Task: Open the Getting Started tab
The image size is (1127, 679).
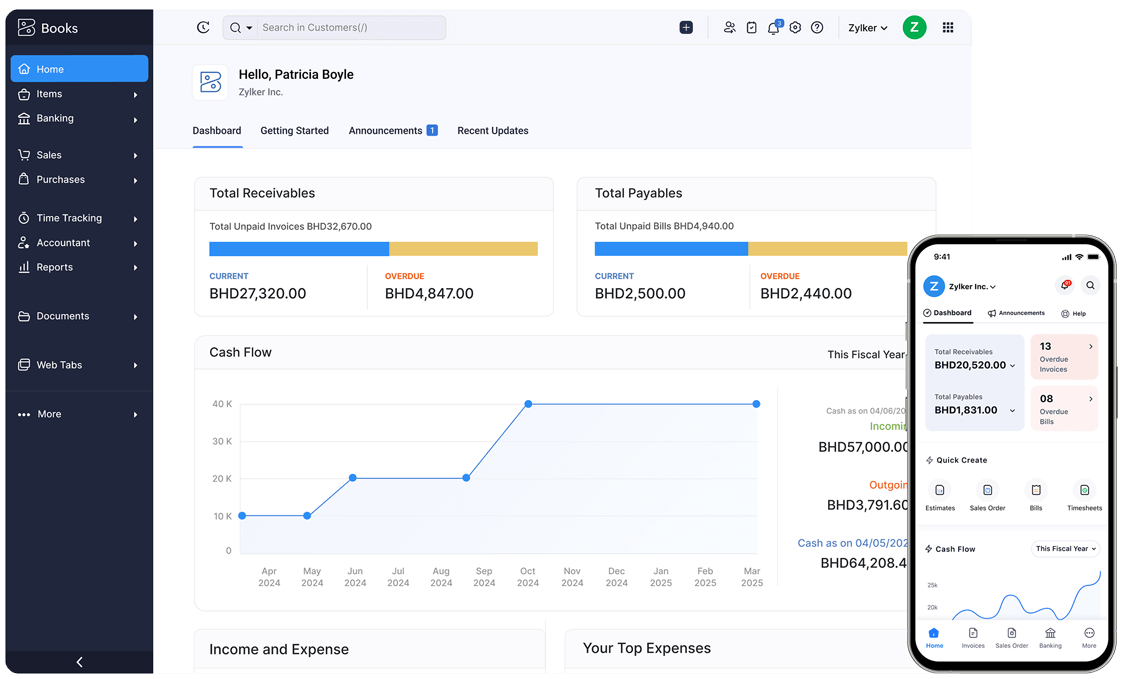Action: coord(294,130)
